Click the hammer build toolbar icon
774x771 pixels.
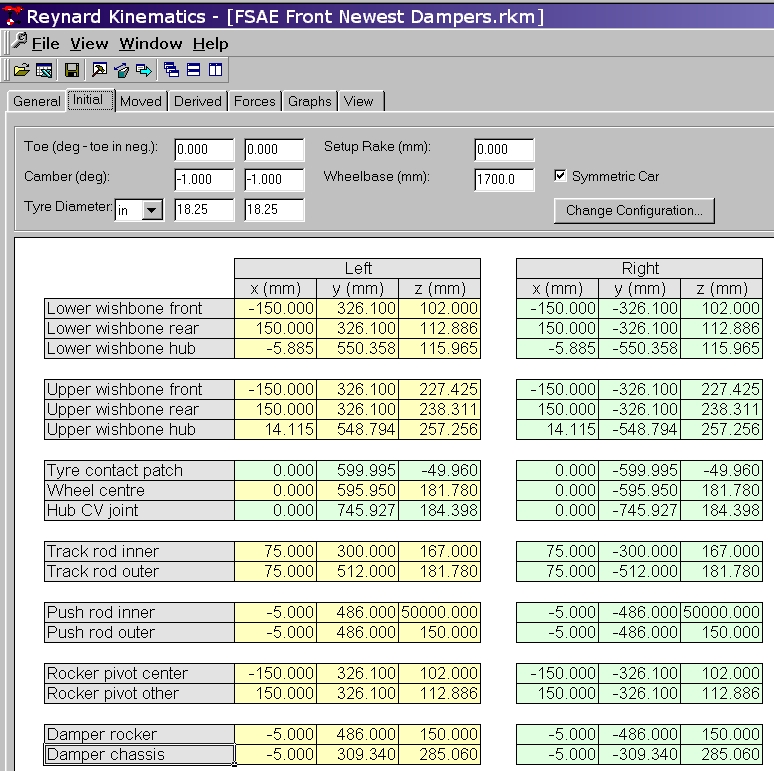point(99,70)
